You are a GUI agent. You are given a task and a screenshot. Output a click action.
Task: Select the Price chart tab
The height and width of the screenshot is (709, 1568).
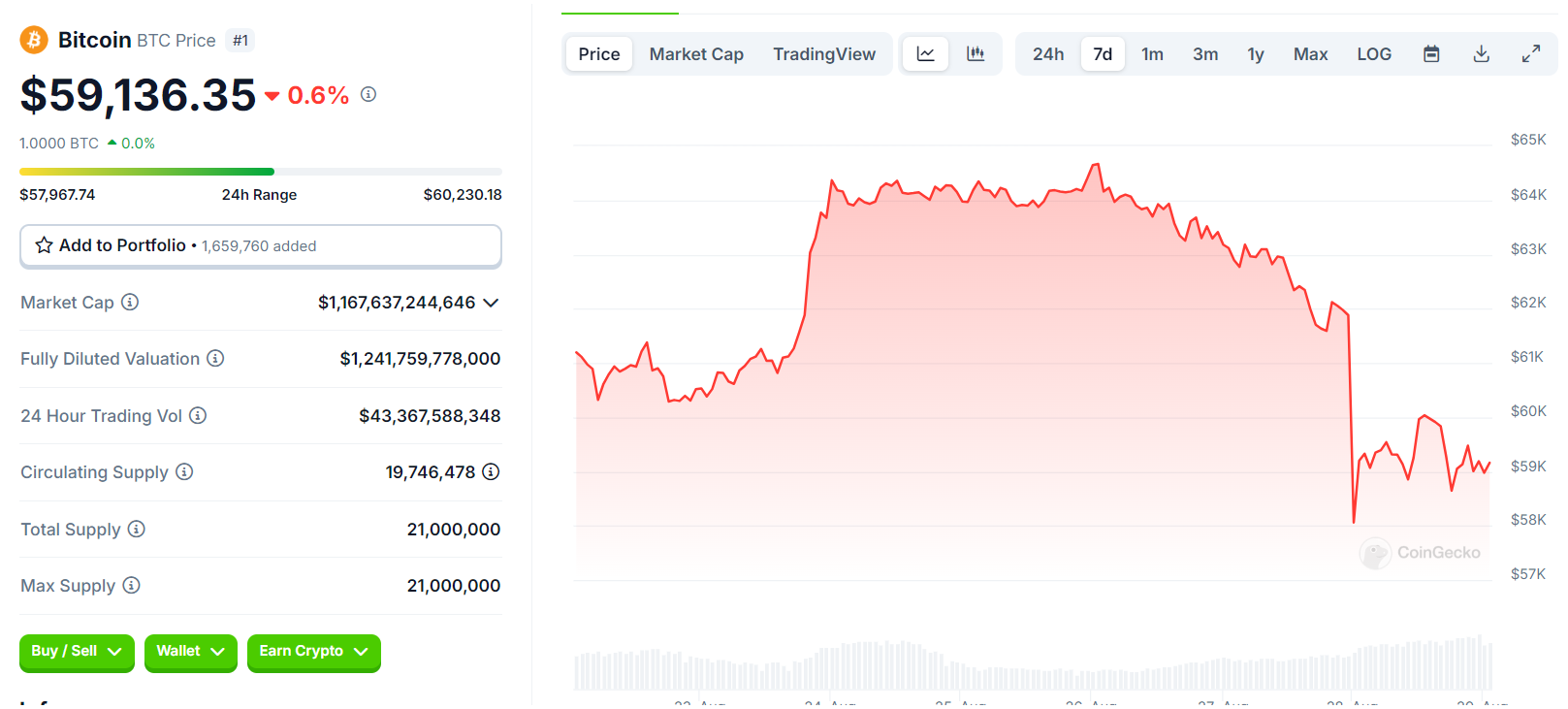pos(599,54)
